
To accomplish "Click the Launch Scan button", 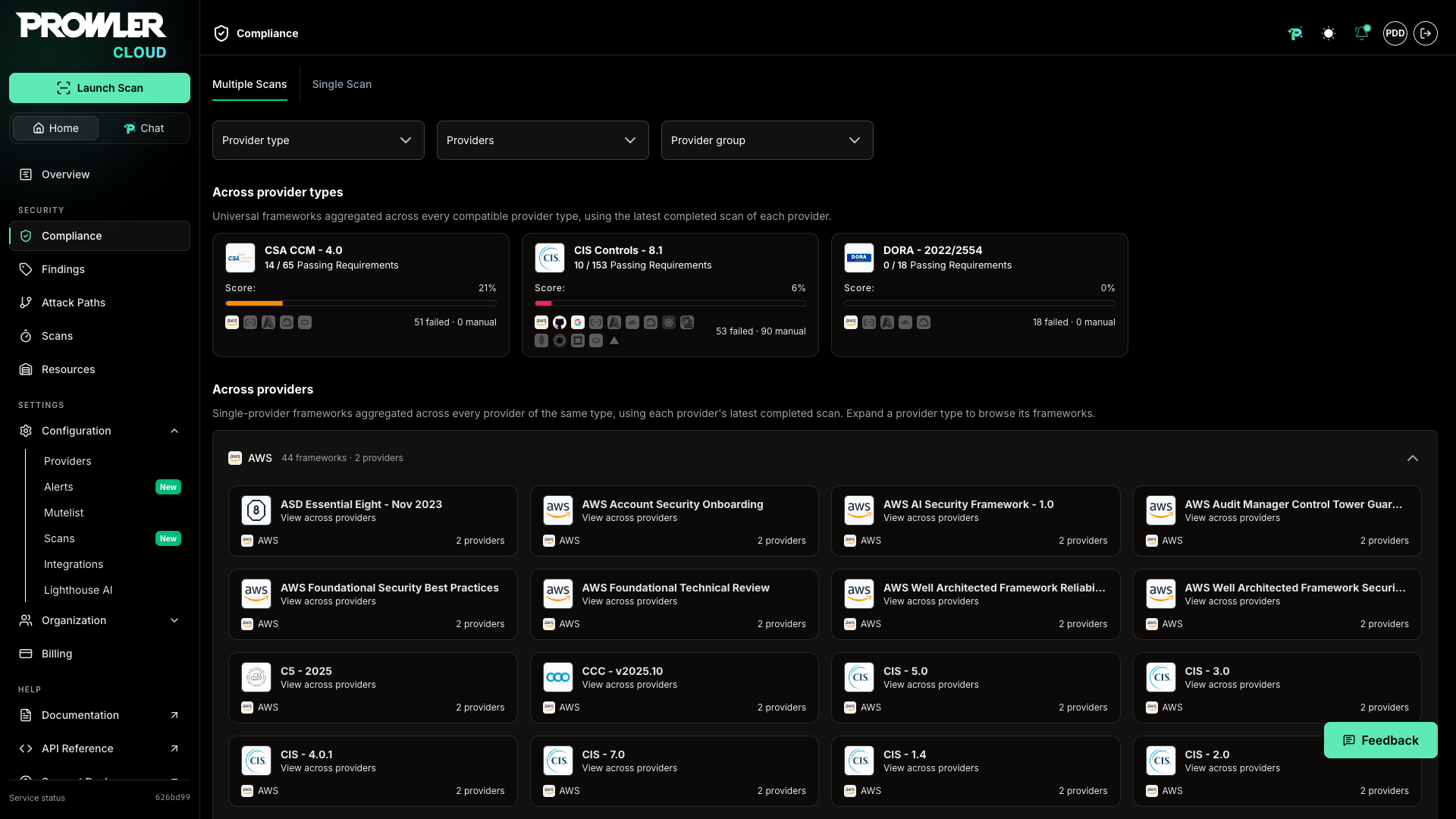I will [99, 88].
